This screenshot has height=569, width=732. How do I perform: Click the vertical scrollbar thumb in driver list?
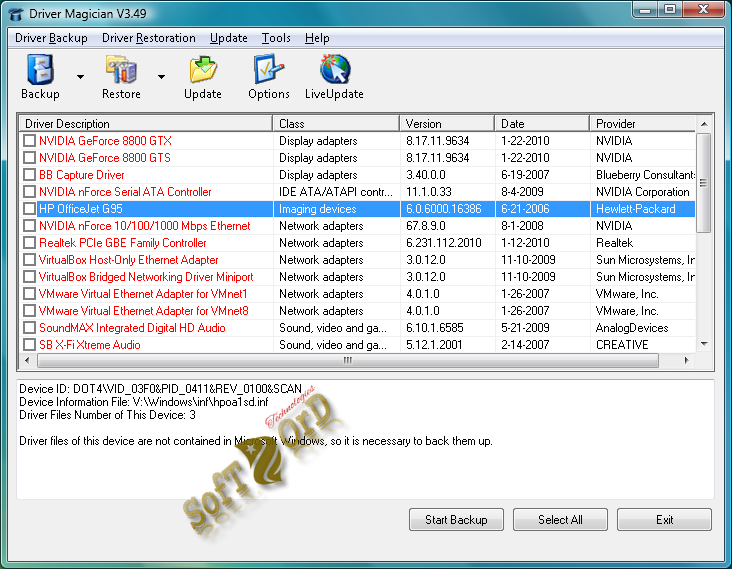704,183
